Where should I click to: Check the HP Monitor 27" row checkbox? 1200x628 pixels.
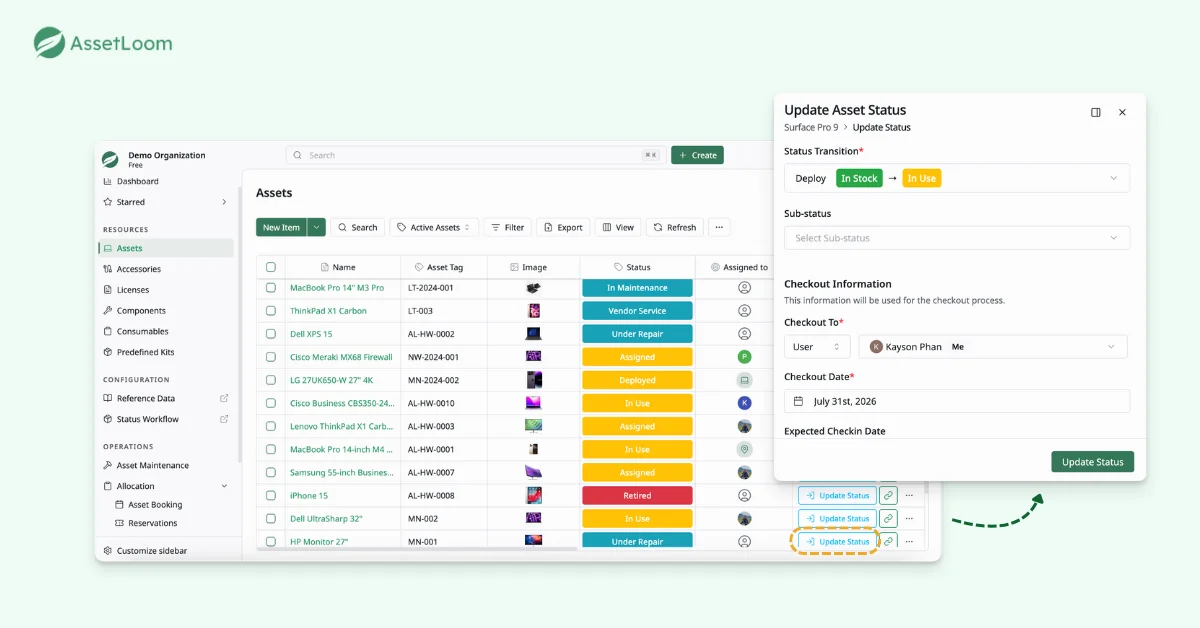click(x=271, y=541)
